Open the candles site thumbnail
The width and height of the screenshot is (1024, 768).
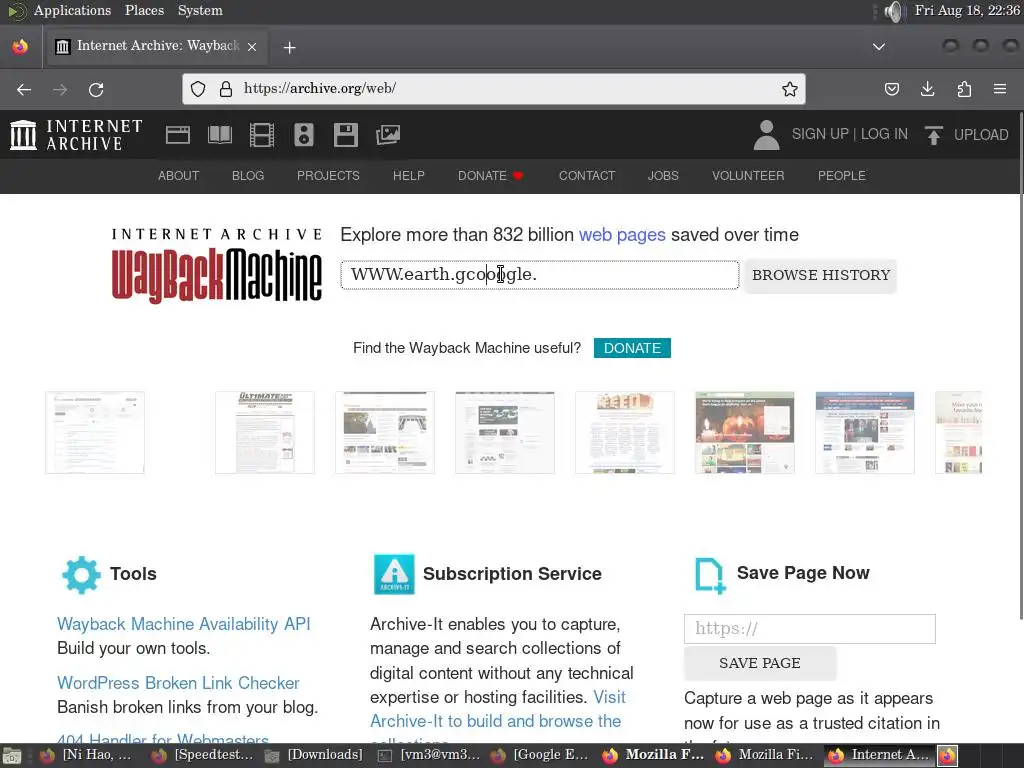745,432
